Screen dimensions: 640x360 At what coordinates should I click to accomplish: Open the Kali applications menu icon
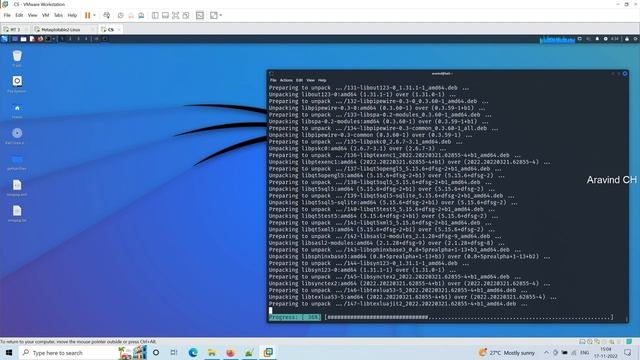(x=4, y=39)
